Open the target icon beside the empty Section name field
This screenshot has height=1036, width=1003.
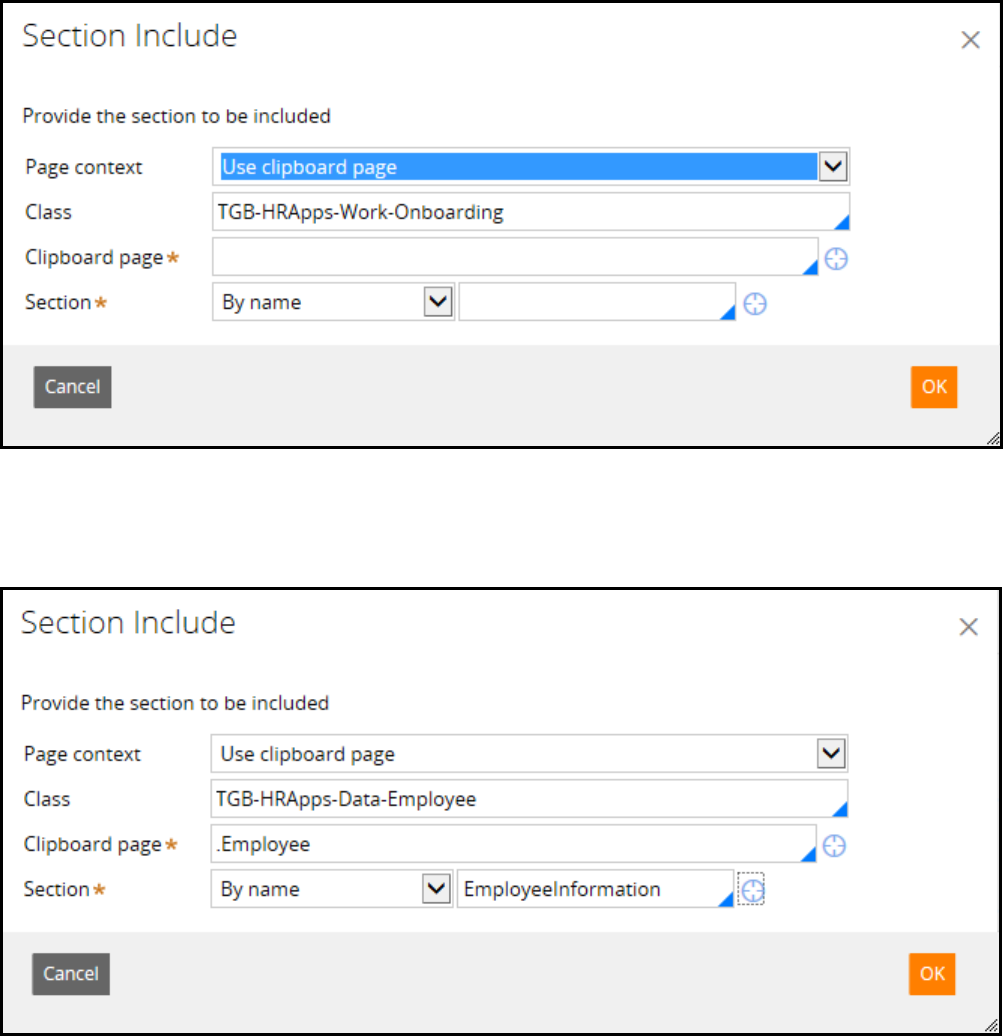click(x=756, y=304)
